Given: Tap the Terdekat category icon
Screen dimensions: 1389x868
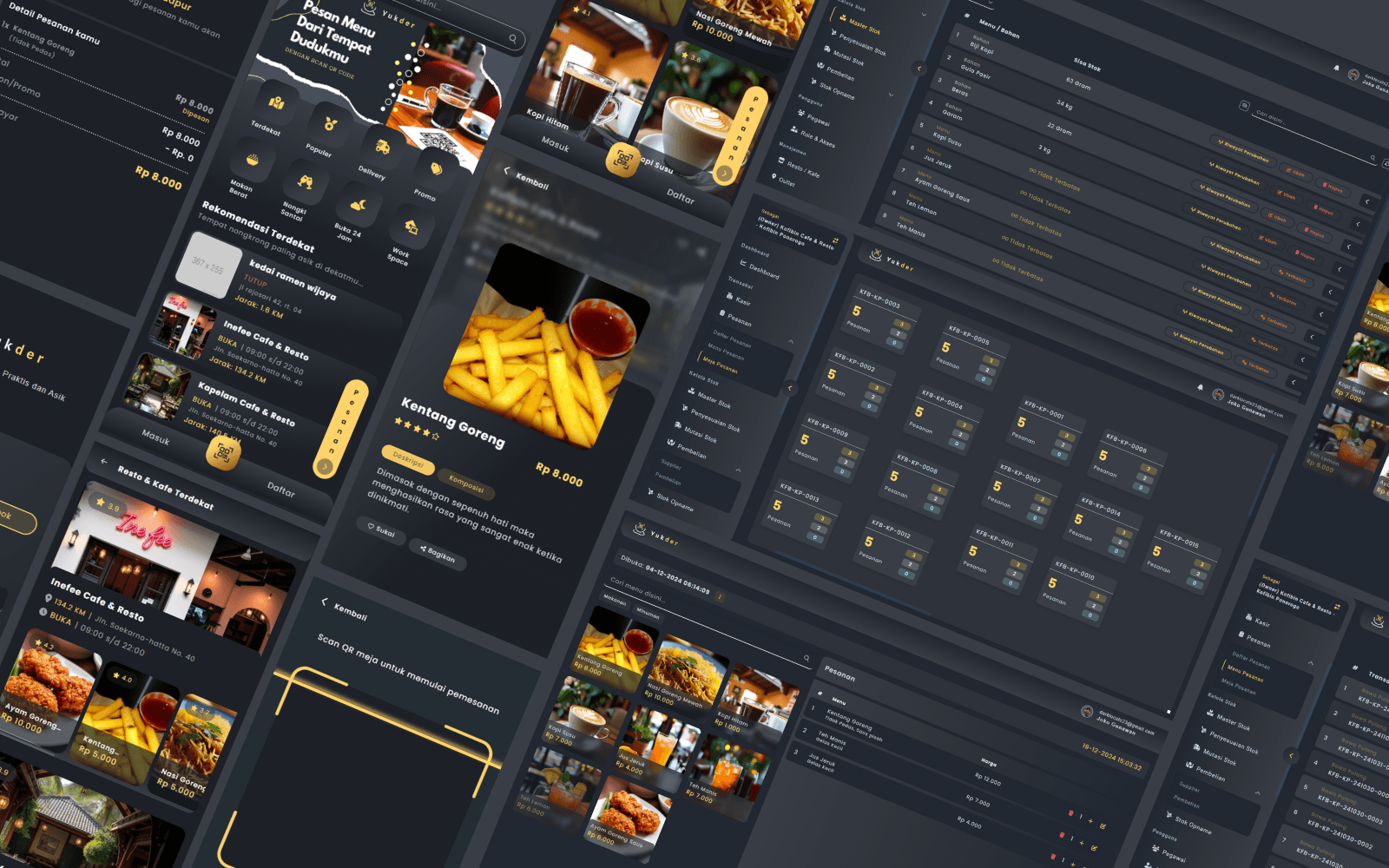Looking at the screenshot, I should pos(276,102).
